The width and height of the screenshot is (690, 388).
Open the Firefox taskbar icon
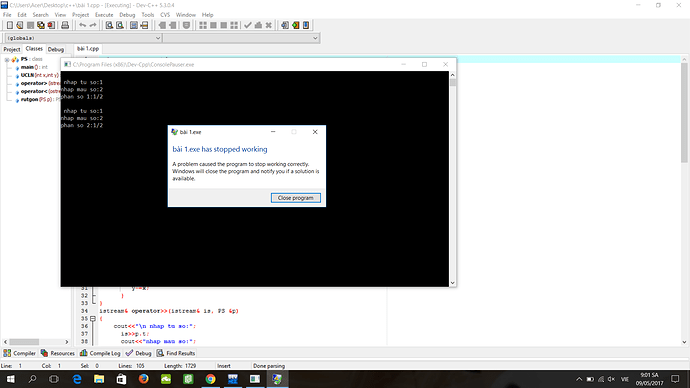click(143, 379)
